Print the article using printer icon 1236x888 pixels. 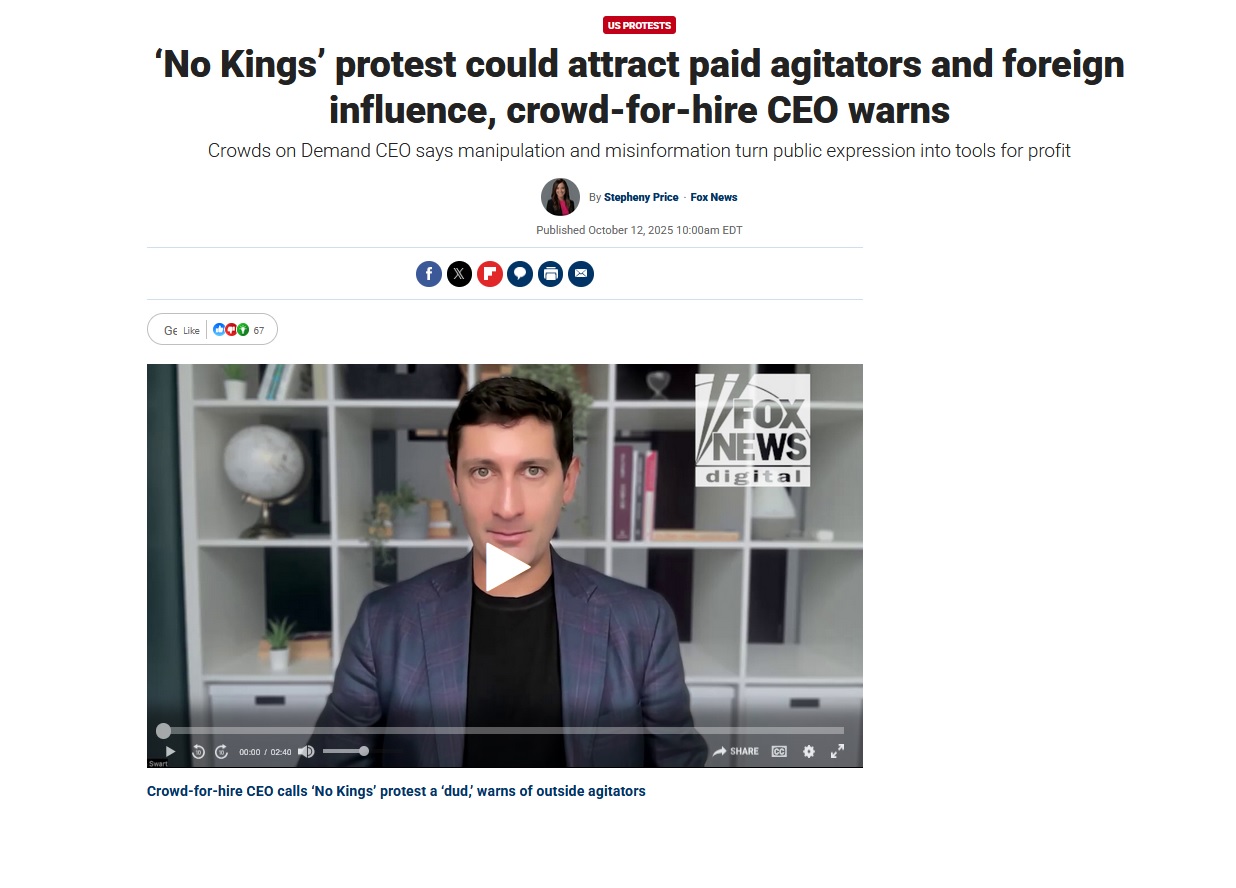[550, 274]
